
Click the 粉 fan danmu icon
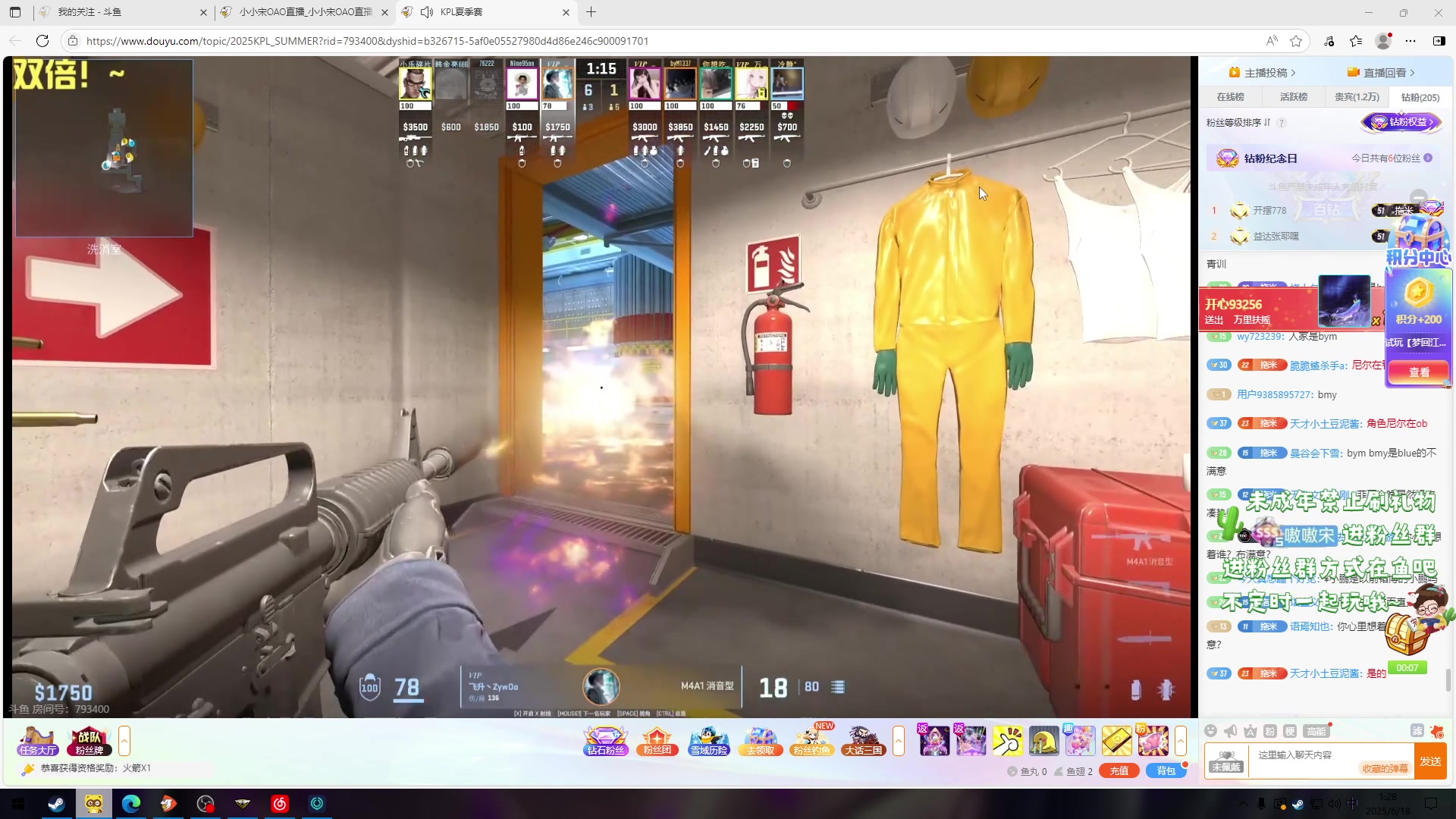click(x=1270, y=731)
